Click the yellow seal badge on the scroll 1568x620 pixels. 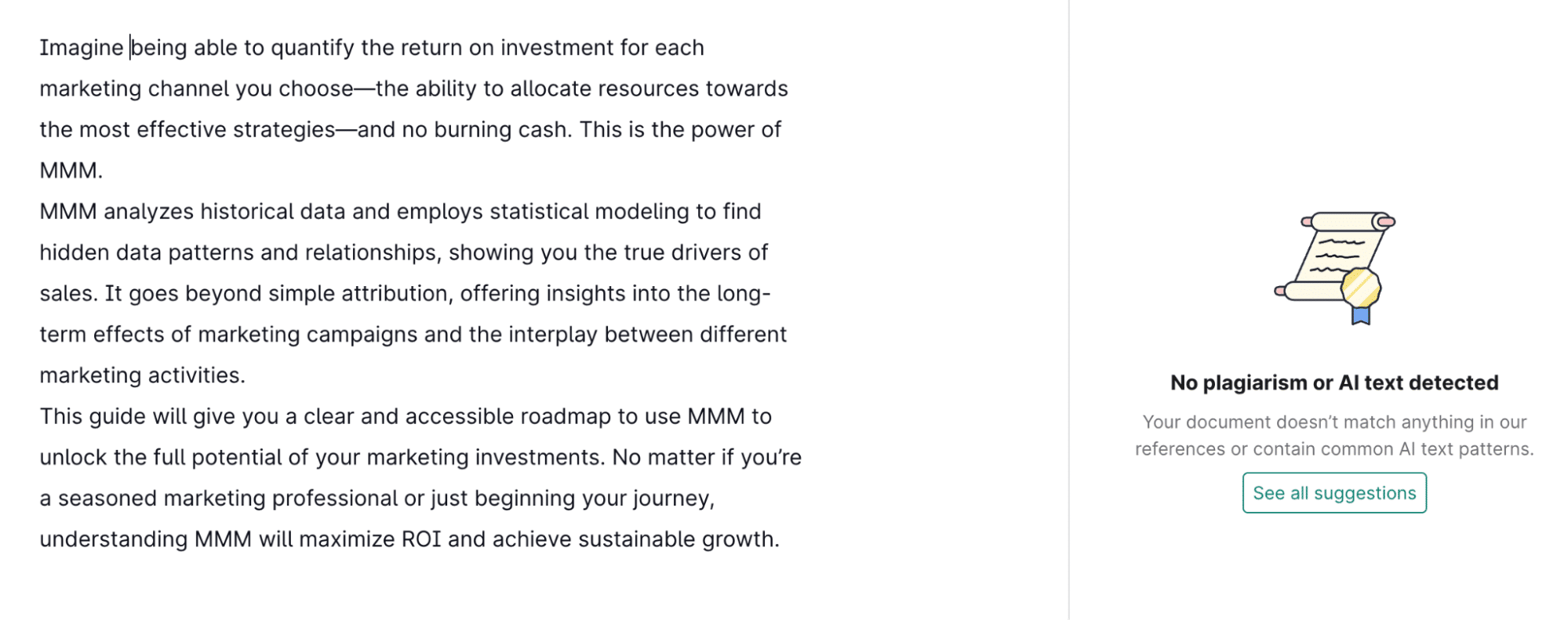[x=1360, y=287]
